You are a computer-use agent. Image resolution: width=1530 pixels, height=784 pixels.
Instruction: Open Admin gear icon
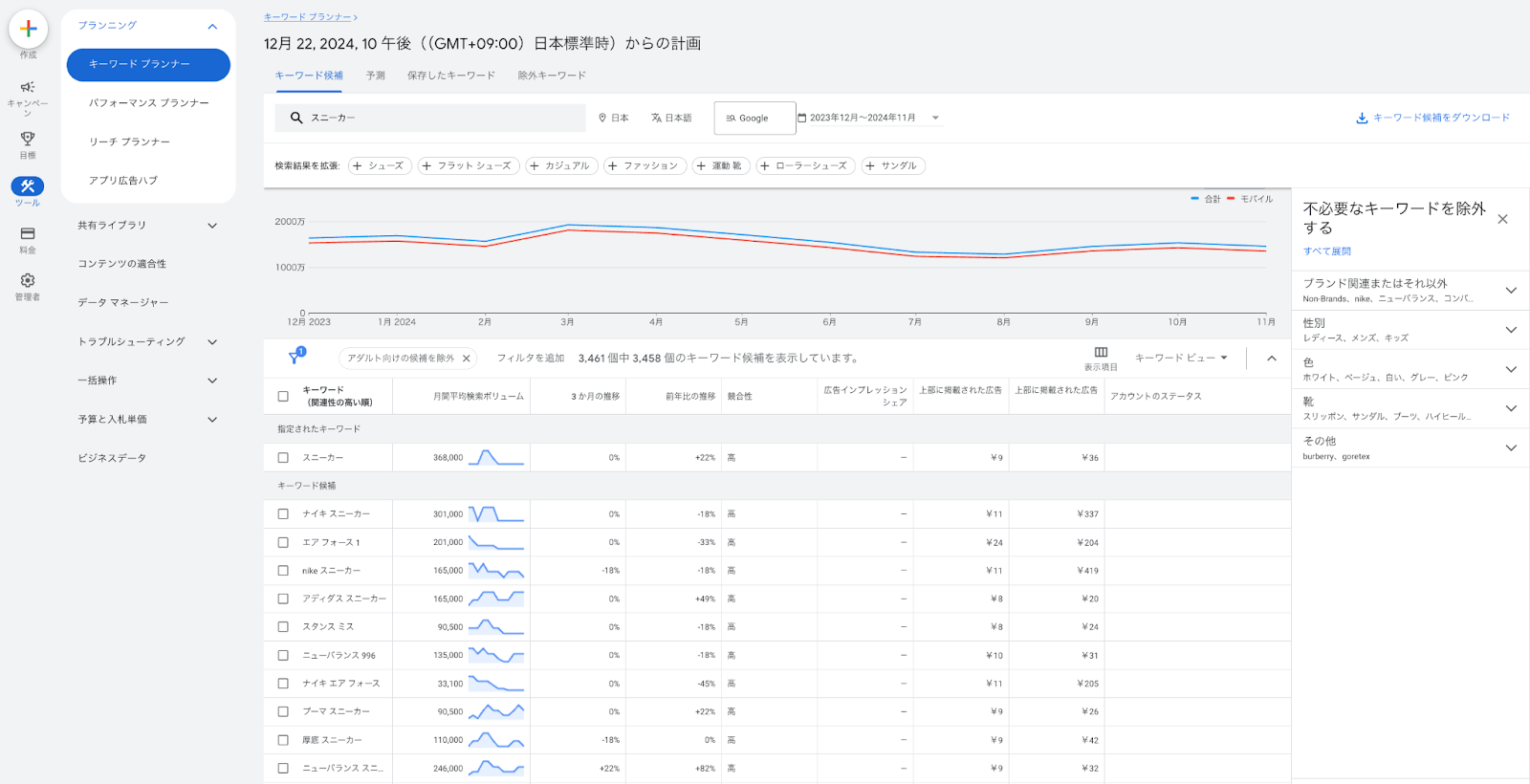coord(28,280)
